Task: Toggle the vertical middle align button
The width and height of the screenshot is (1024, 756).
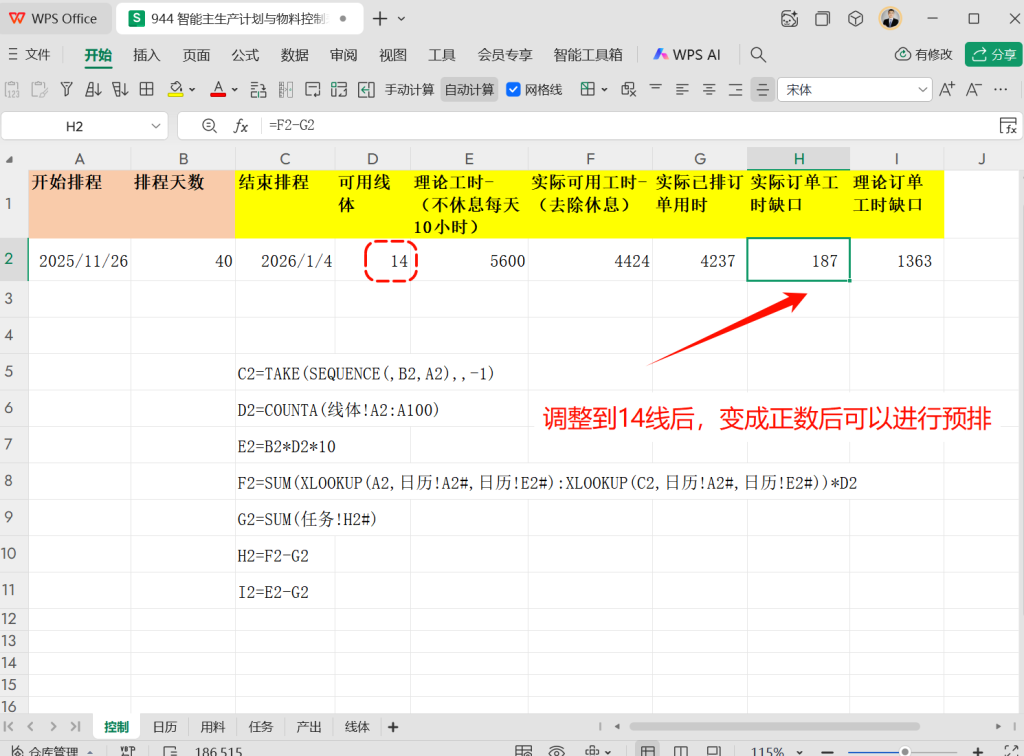Action: (762, 89)
